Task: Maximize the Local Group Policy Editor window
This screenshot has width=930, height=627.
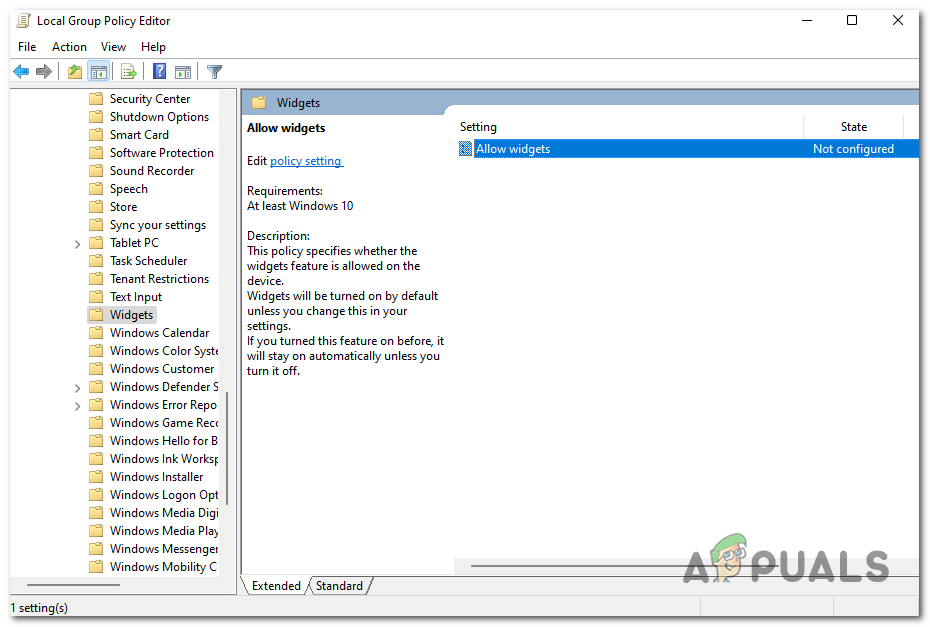Action: click(x=852, y=20)
